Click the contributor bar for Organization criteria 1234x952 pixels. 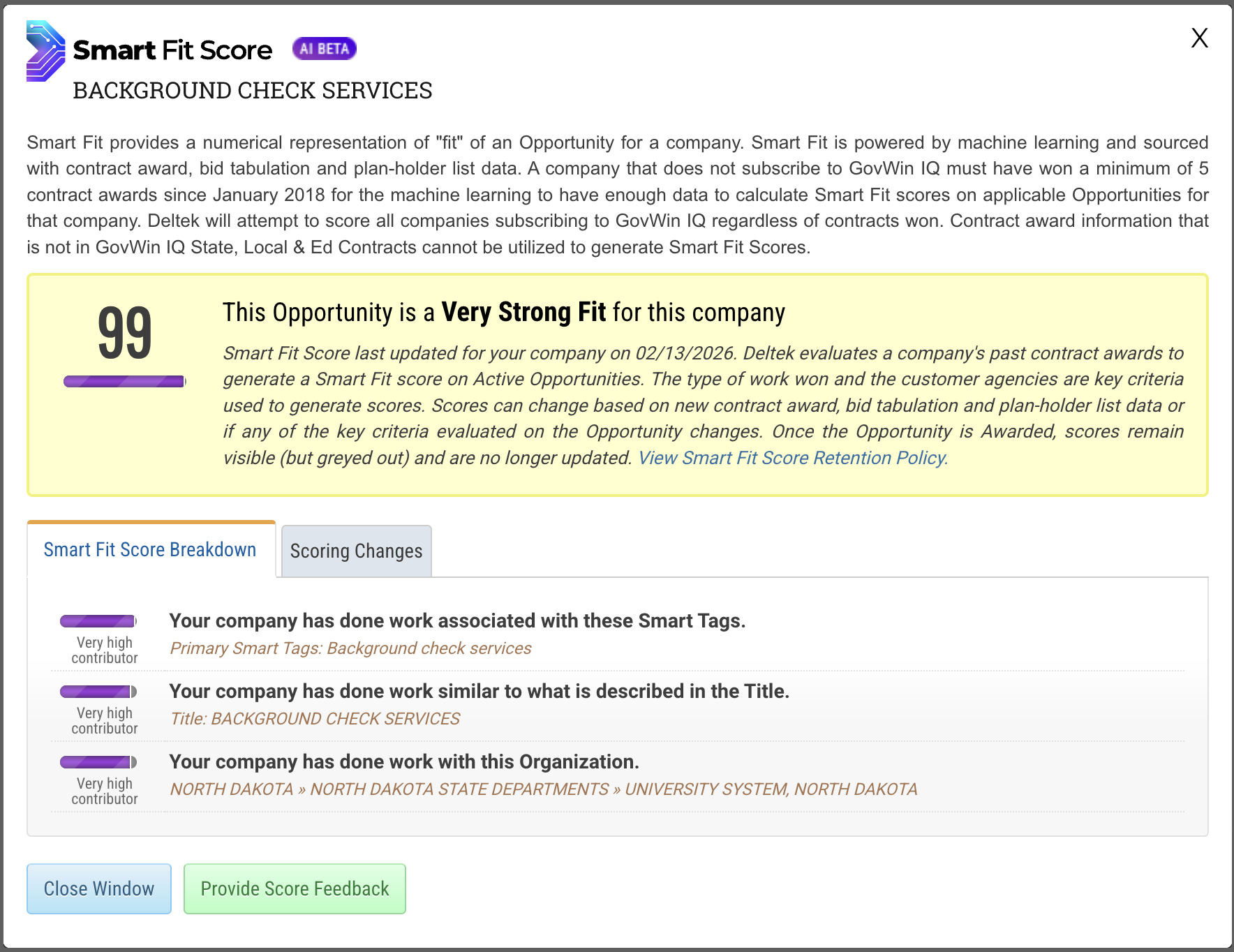(98, 761)
